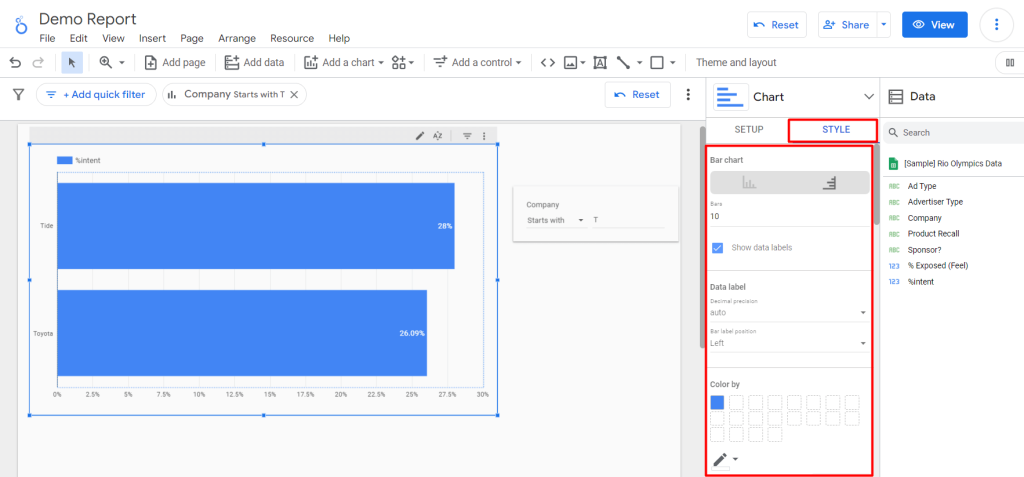Click the Looker Studio logo icon
1024x477 pixels.
point(22,26)
